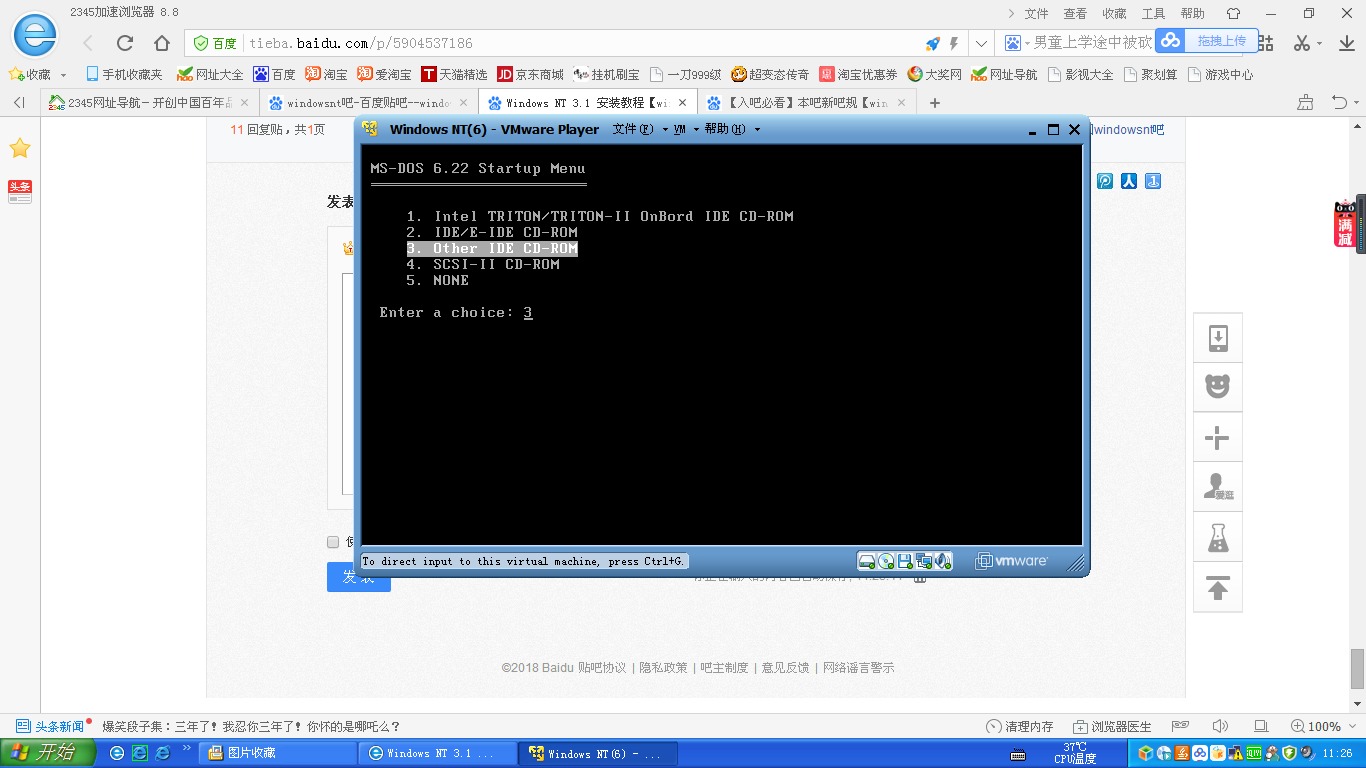Image resolution: width=1366 pixels, height=768 pixels.
Task: Open the scissors tool dropdown arrow
Action: pos(1320,44)
